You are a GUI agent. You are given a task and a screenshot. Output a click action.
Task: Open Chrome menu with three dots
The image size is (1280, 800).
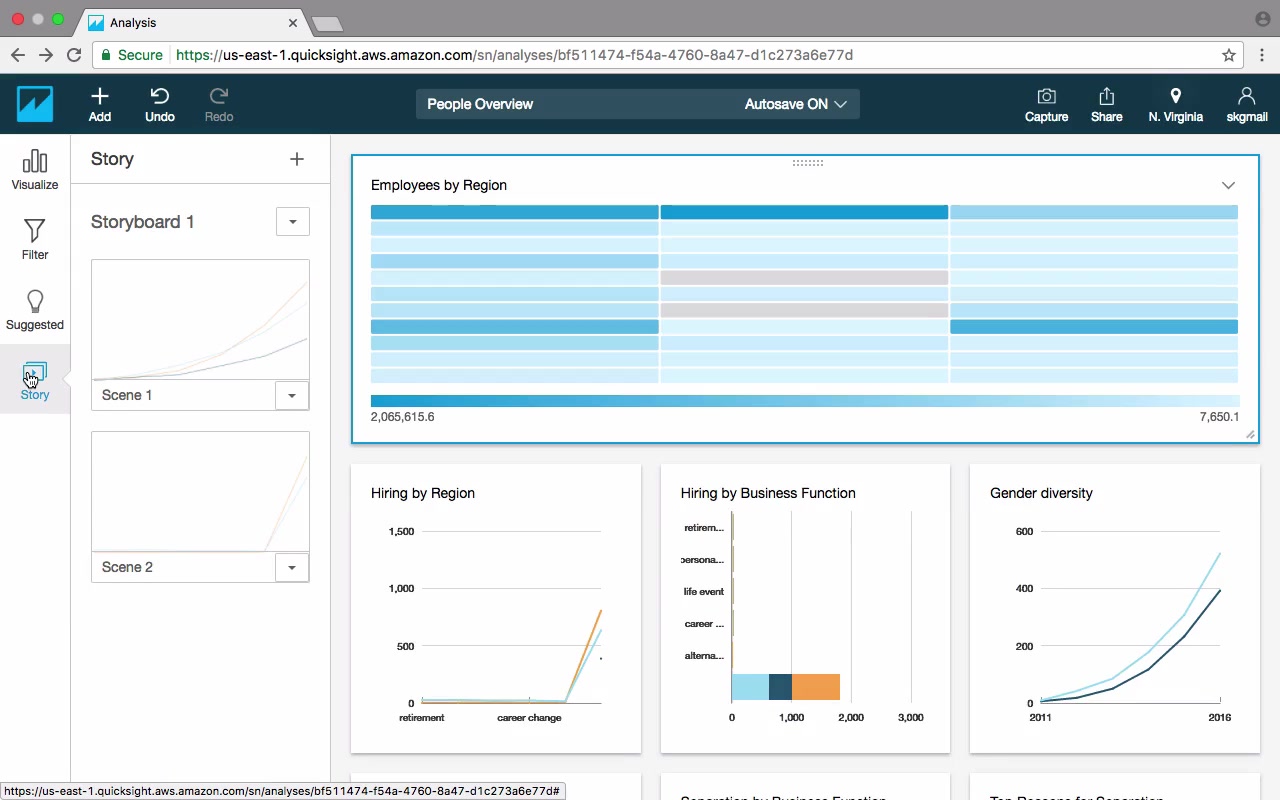click(x=1263, y=55)
